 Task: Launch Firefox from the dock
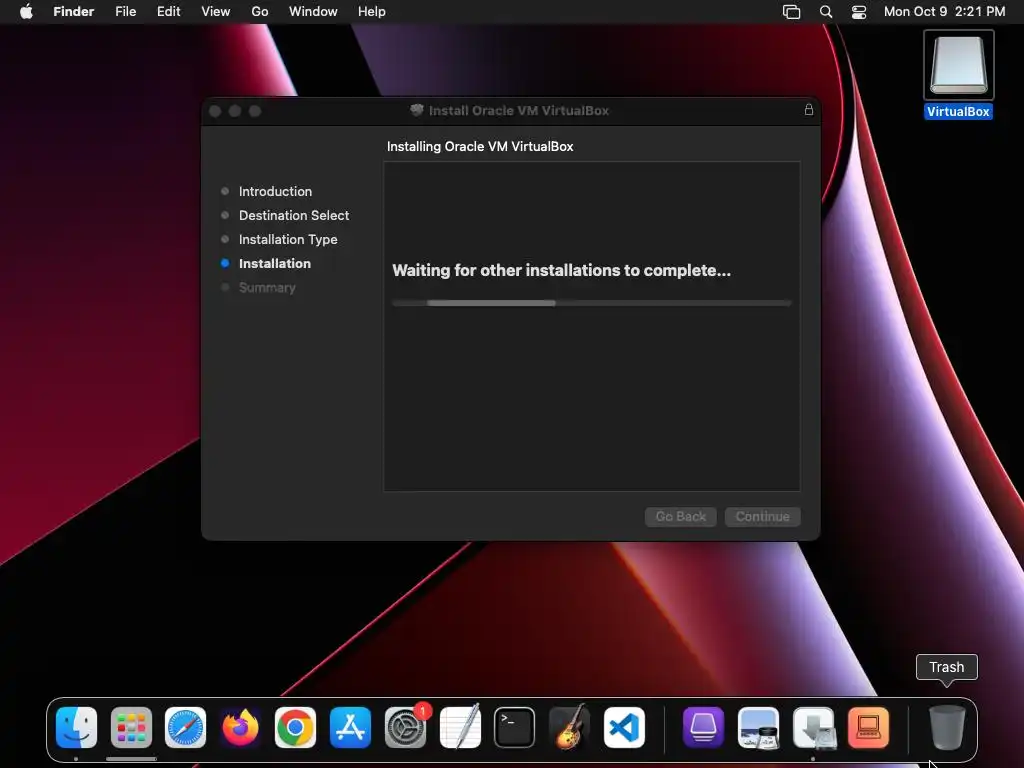click(240, 727)
